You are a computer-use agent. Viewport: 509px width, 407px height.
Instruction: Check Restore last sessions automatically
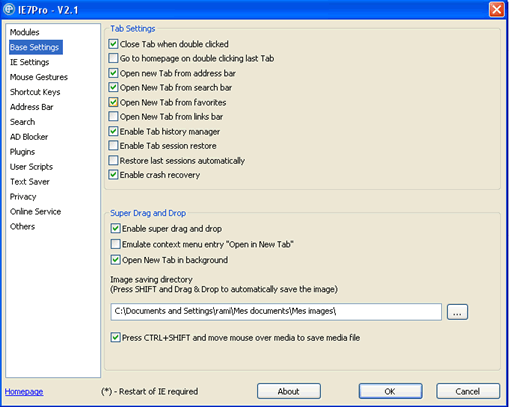pyautogui.click(x=113, y=160)
